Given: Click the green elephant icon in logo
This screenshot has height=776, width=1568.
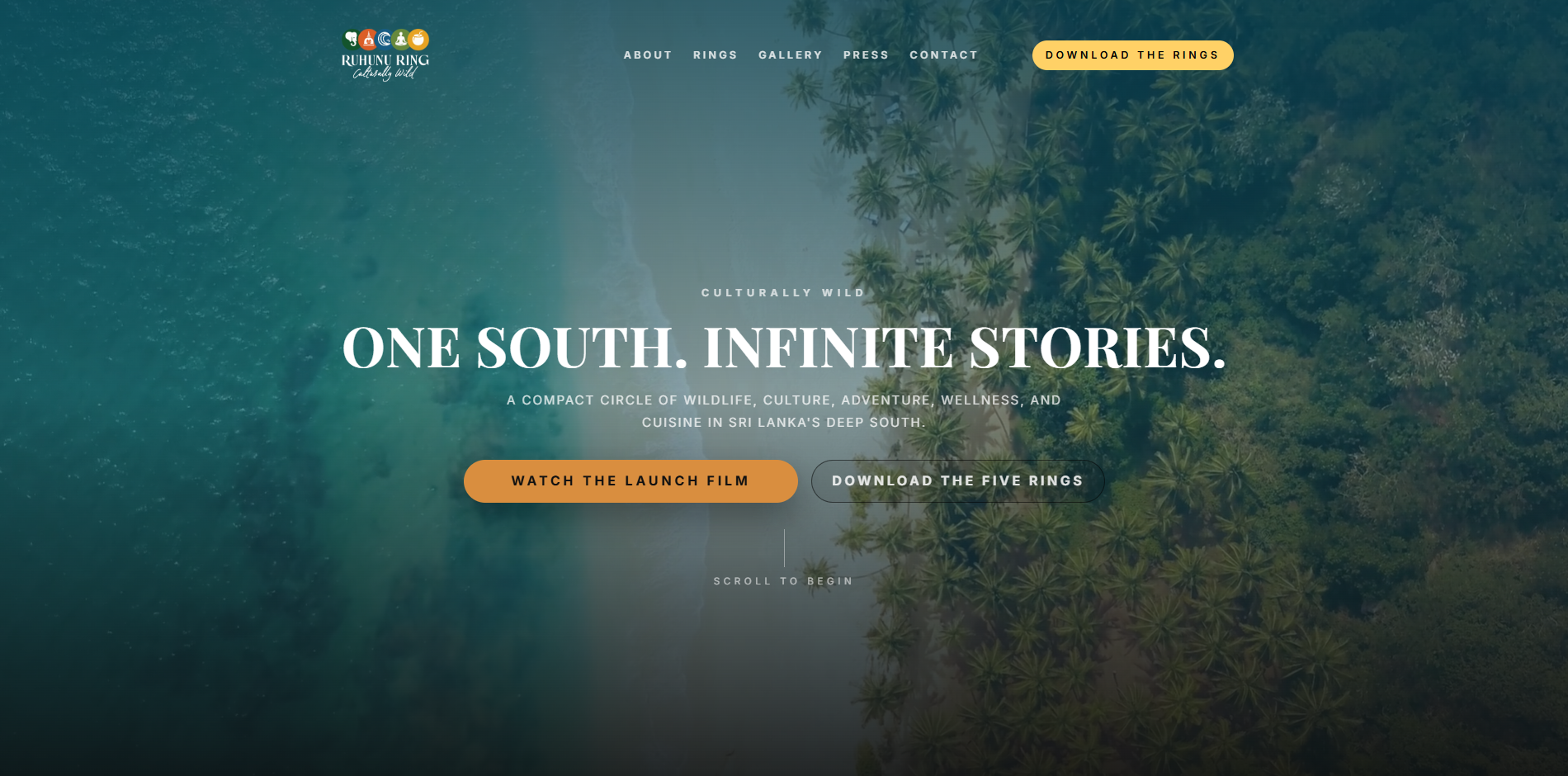Looking at the screenshot, I should (x=351, y=39).
